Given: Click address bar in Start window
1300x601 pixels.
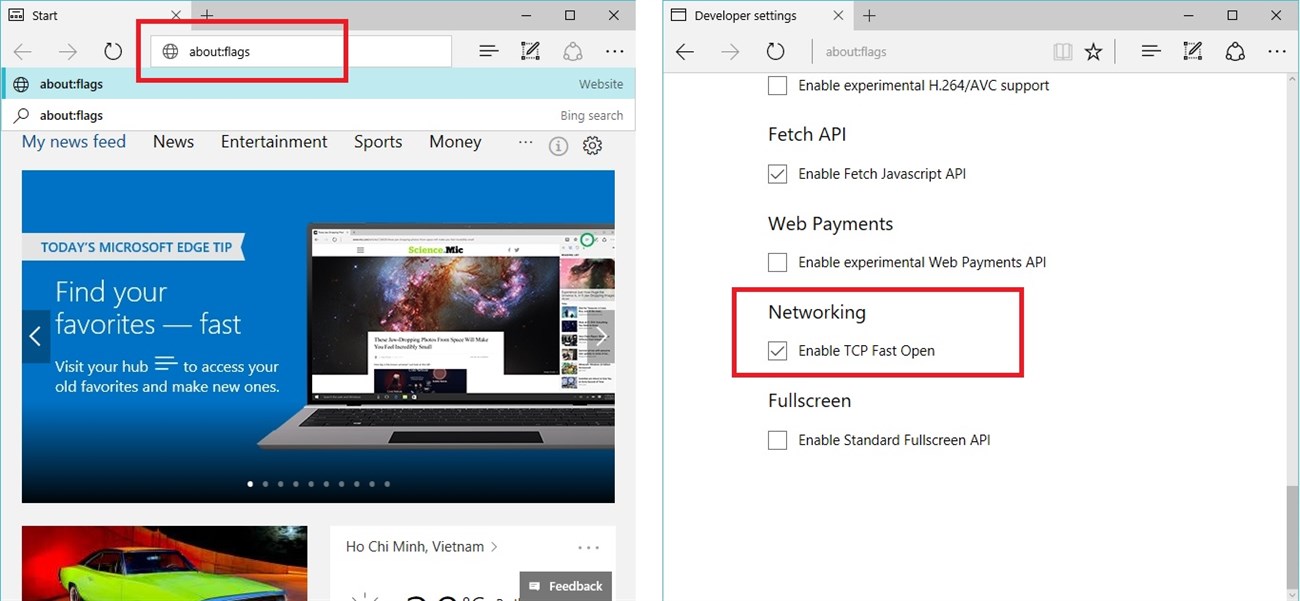Looking at the screenshot, I should (301, 52).
